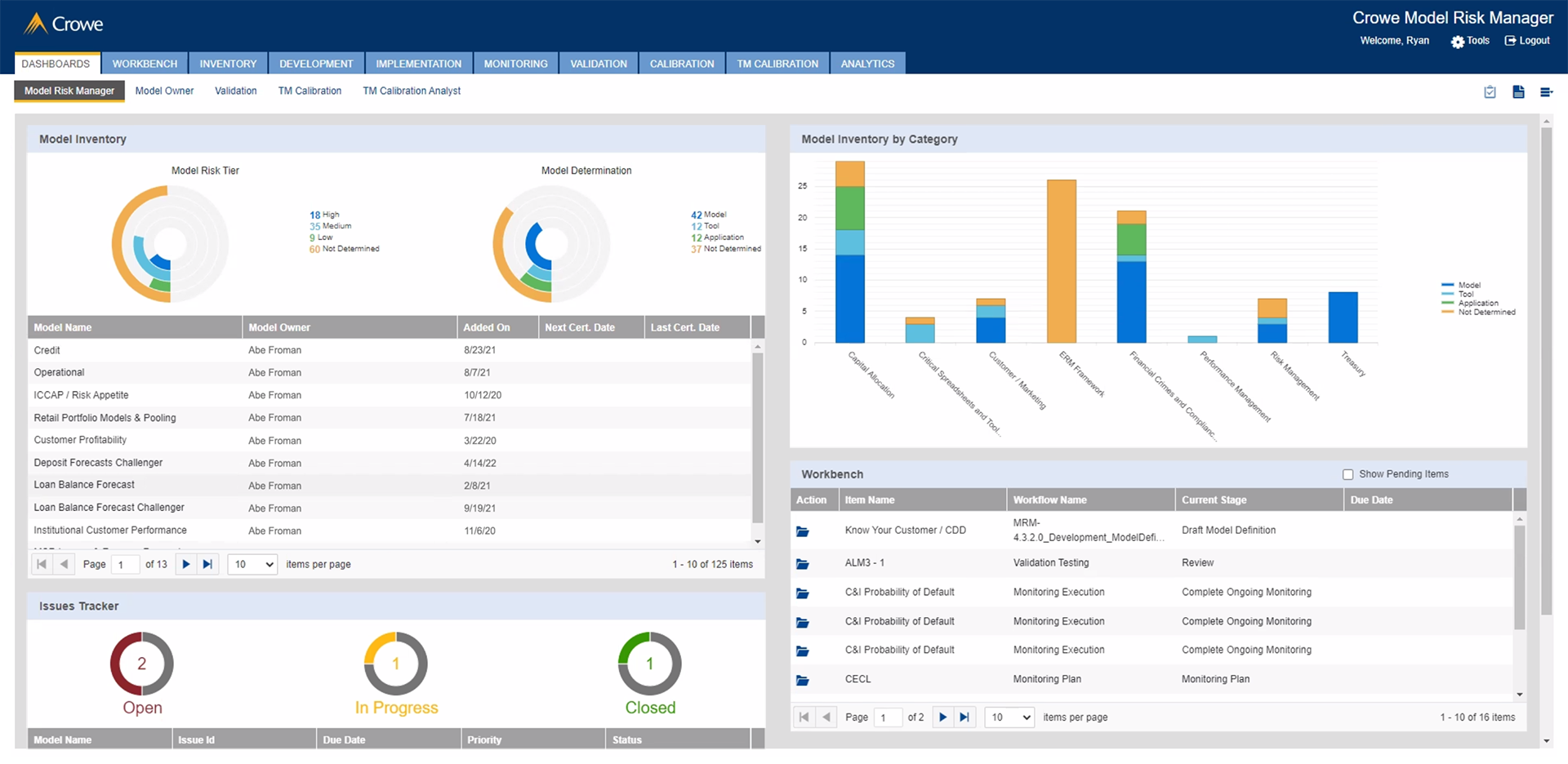Viewport: 1568px width, 764px height.
Task: Open the TM Calibration Analyst dashboard
Action: [412, 91]
